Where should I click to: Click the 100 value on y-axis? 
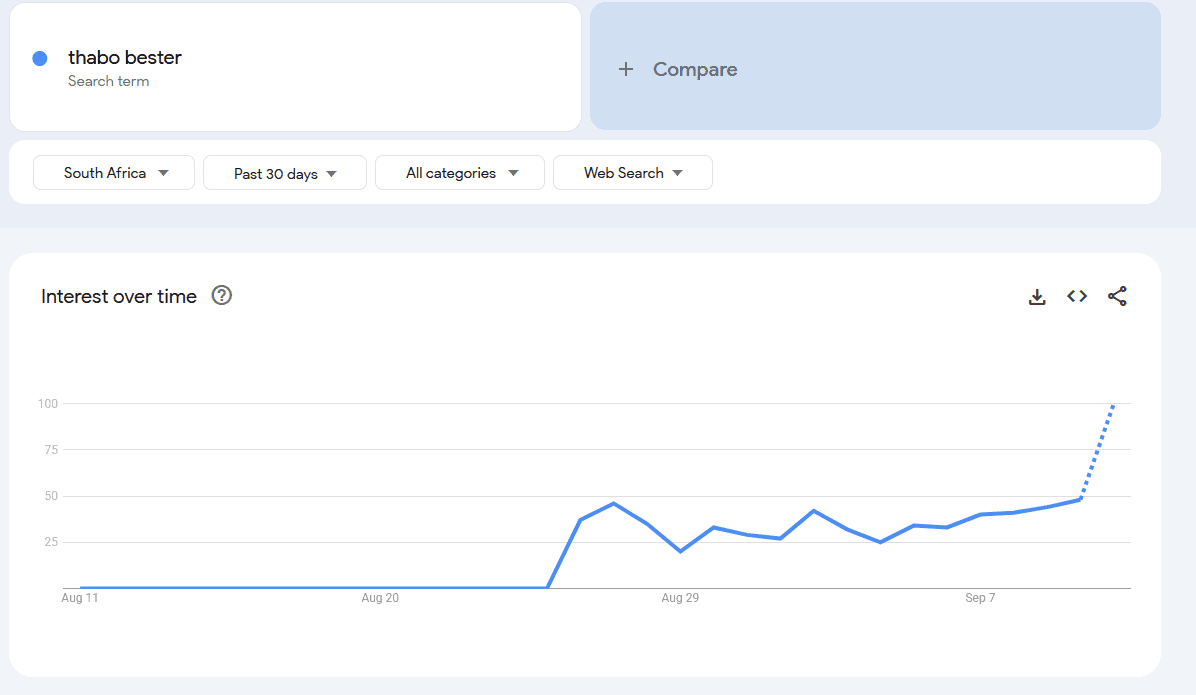pyautogui.click(x=47, y=404)
